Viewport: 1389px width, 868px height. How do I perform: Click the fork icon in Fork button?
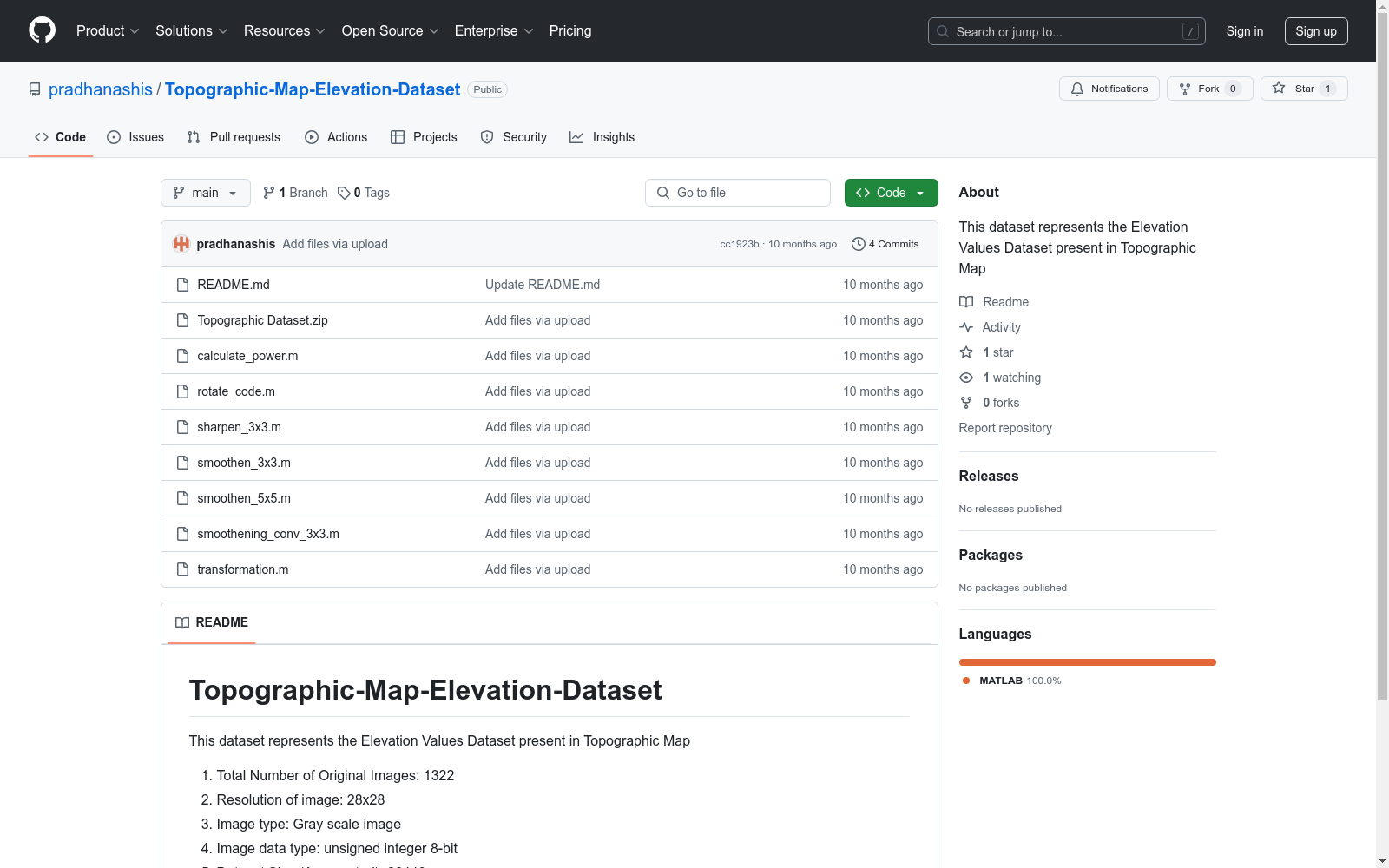point(1185,89)
